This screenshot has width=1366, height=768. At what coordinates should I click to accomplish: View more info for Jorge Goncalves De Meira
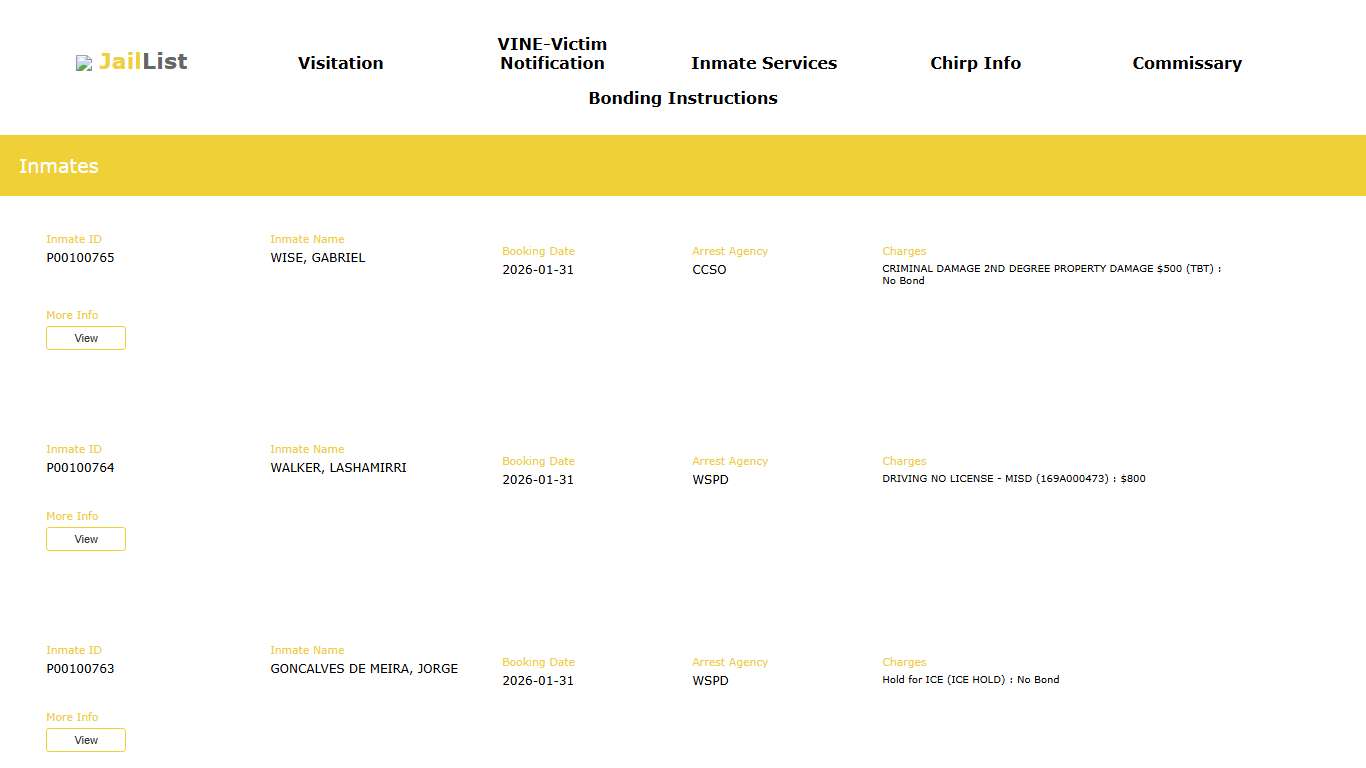point(86,740)
